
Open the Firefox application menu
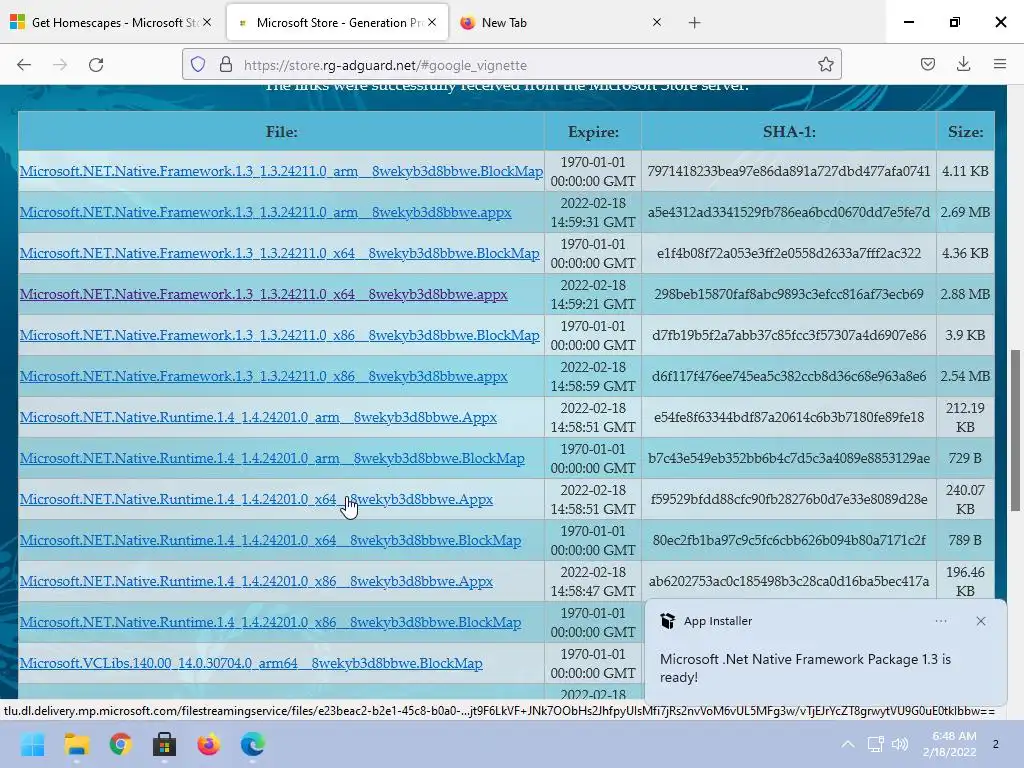pos(999,64)
